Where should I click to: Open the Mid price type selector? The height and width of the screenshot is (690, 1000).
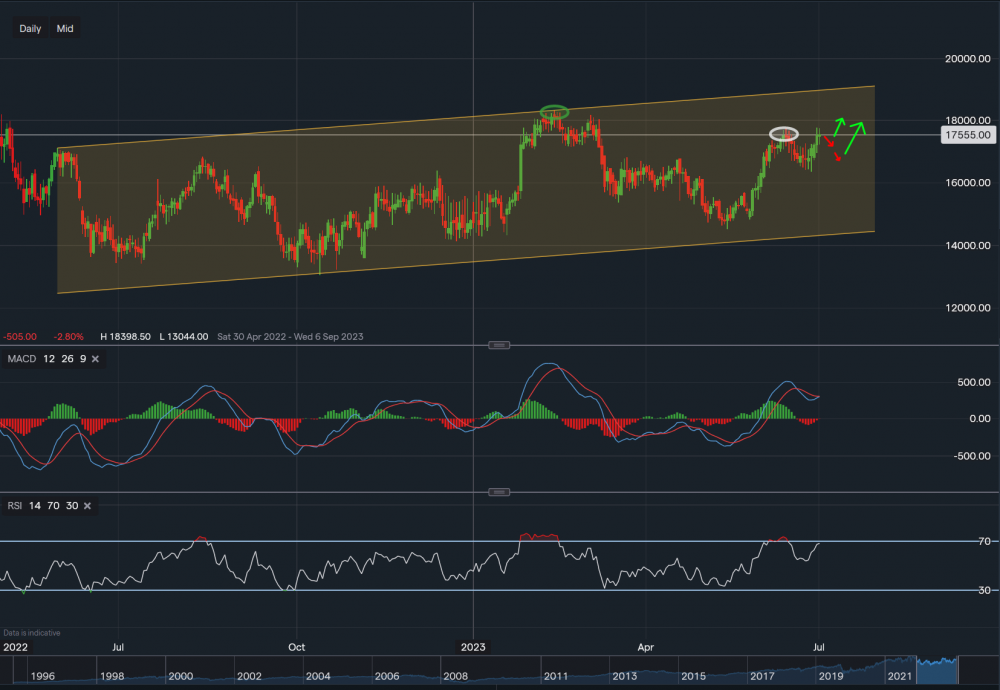pos(65,29)
